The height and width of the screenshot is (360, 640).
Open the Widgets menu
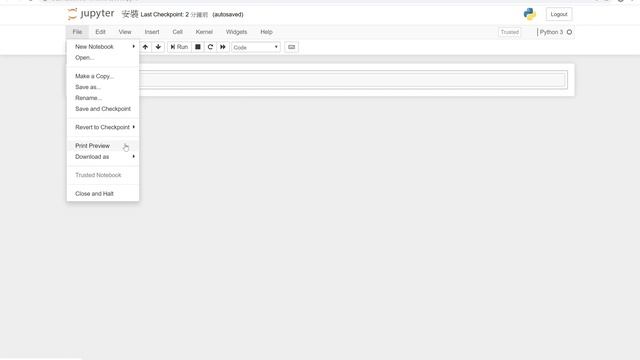pos(236,32)
